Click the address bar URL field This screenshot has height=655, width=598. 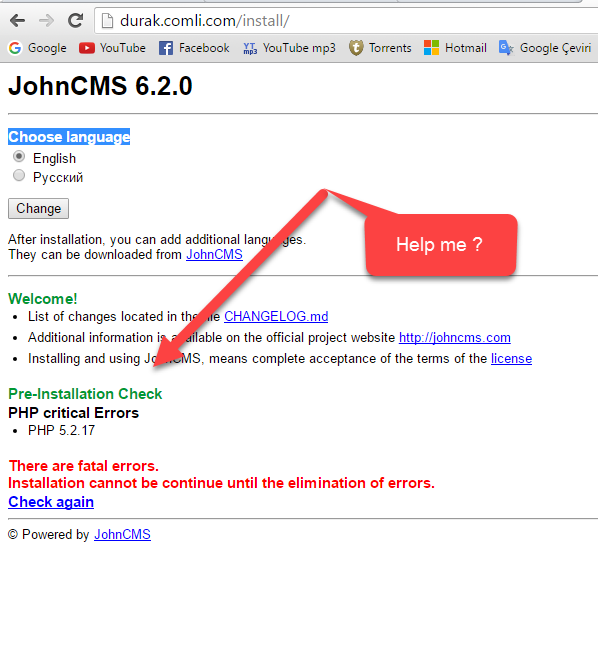tap(347, 20)
